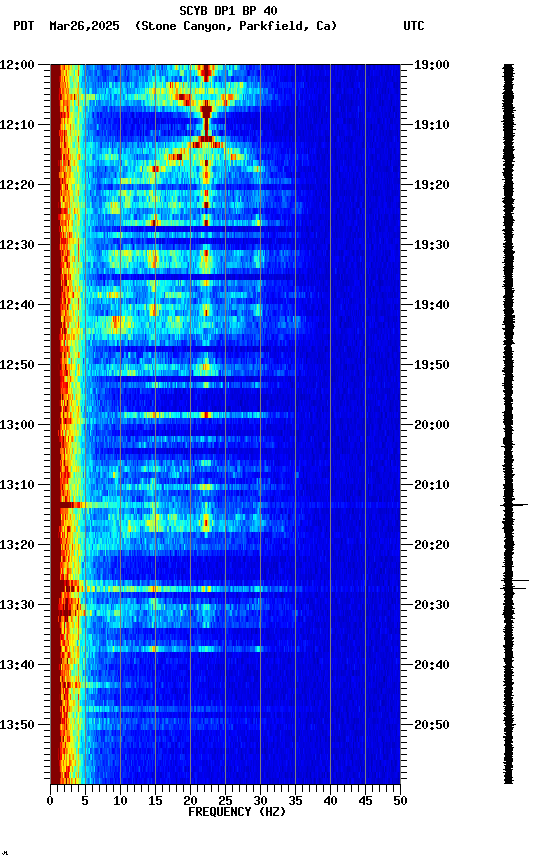This screenshot has width=552, height=864.
Task: Click the 'UTC' timezone label
Action: click(x=414, y=26)
